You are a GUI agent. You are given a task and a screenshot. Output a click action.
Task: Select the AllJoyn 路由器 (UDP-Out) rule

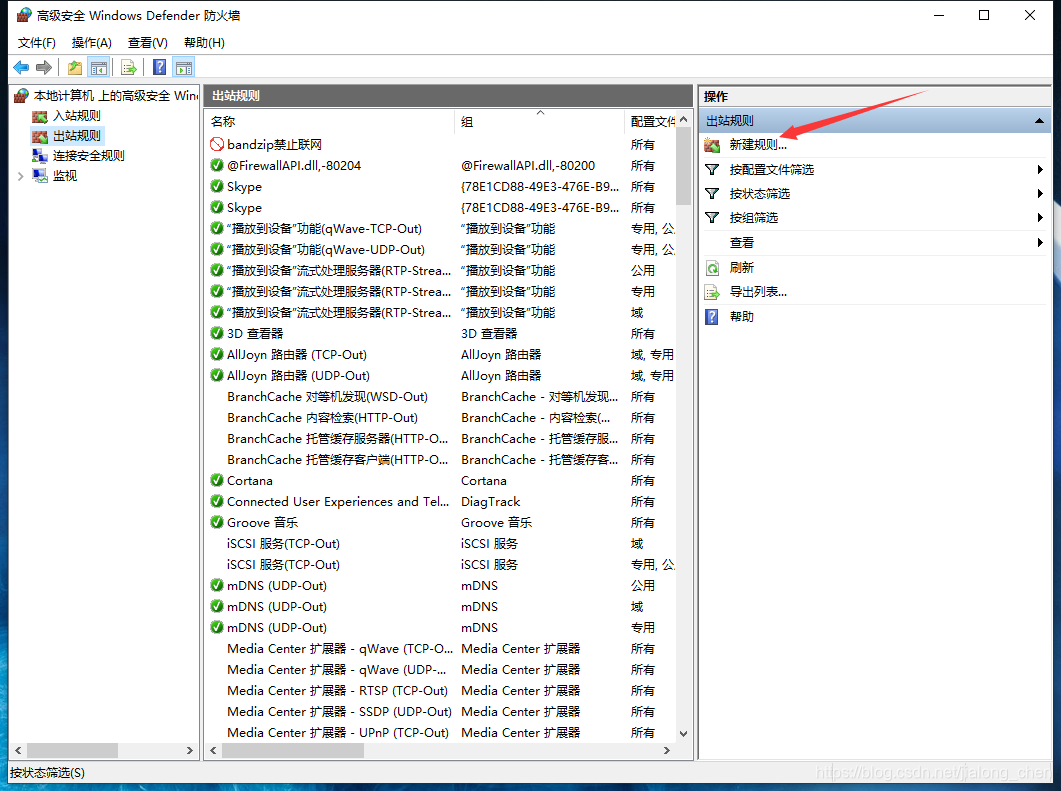pos(298,376)
